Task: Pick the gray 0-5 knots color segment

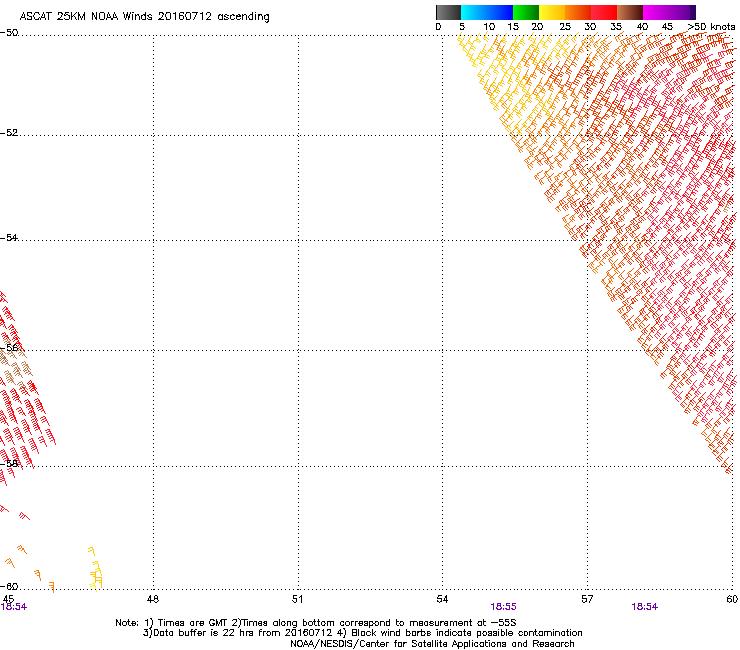Action: (x=448, y=12)
